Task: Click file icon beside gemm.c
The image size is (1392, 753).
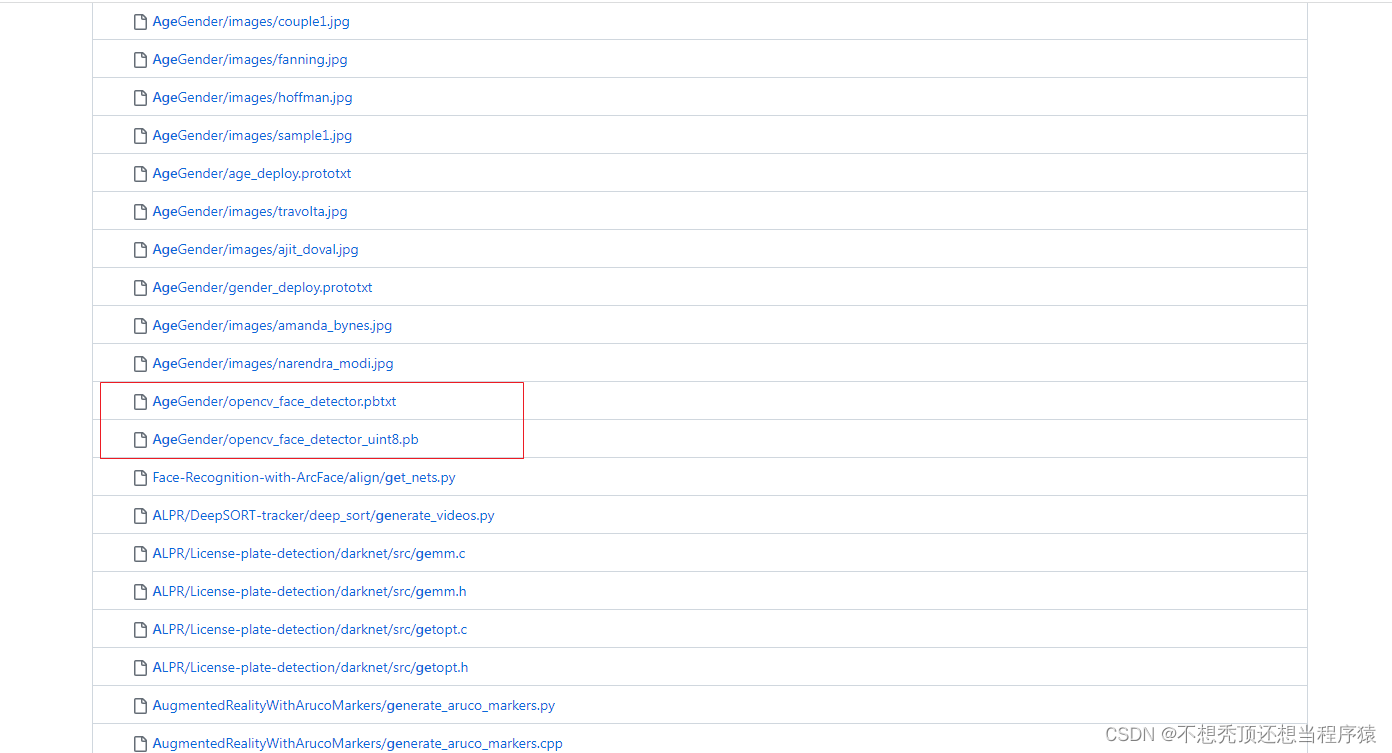Action: point(141,553)
